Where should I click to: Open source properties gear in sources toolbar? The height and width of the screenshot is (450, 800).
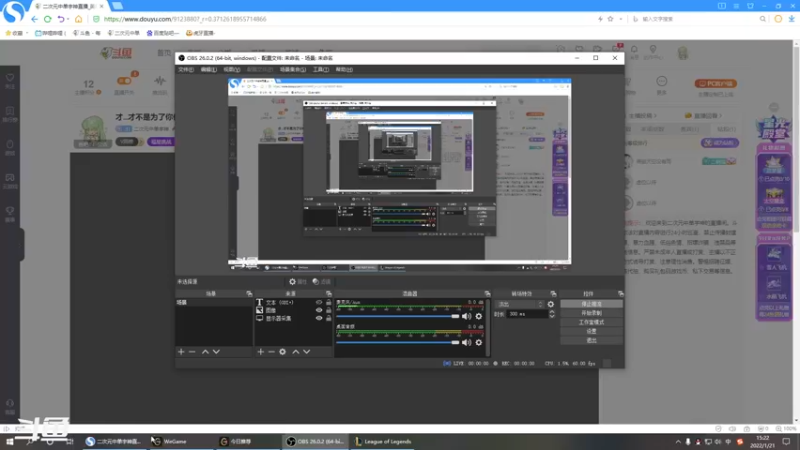point(283,352)
